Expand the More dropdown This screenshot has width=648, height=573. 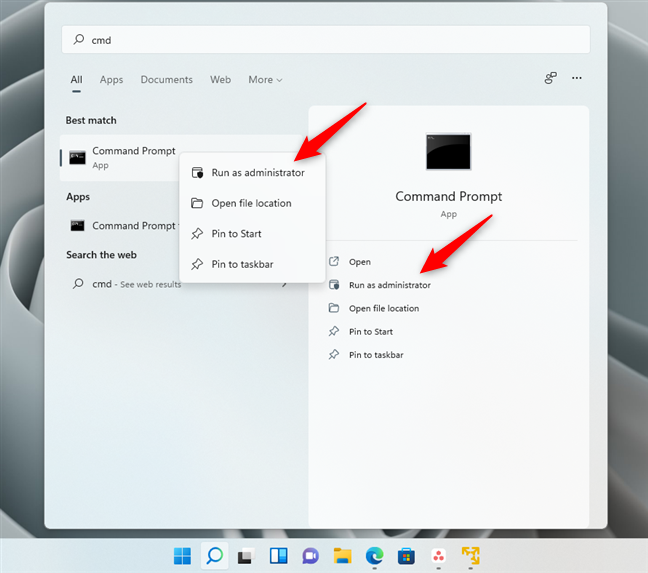point(265,80)
